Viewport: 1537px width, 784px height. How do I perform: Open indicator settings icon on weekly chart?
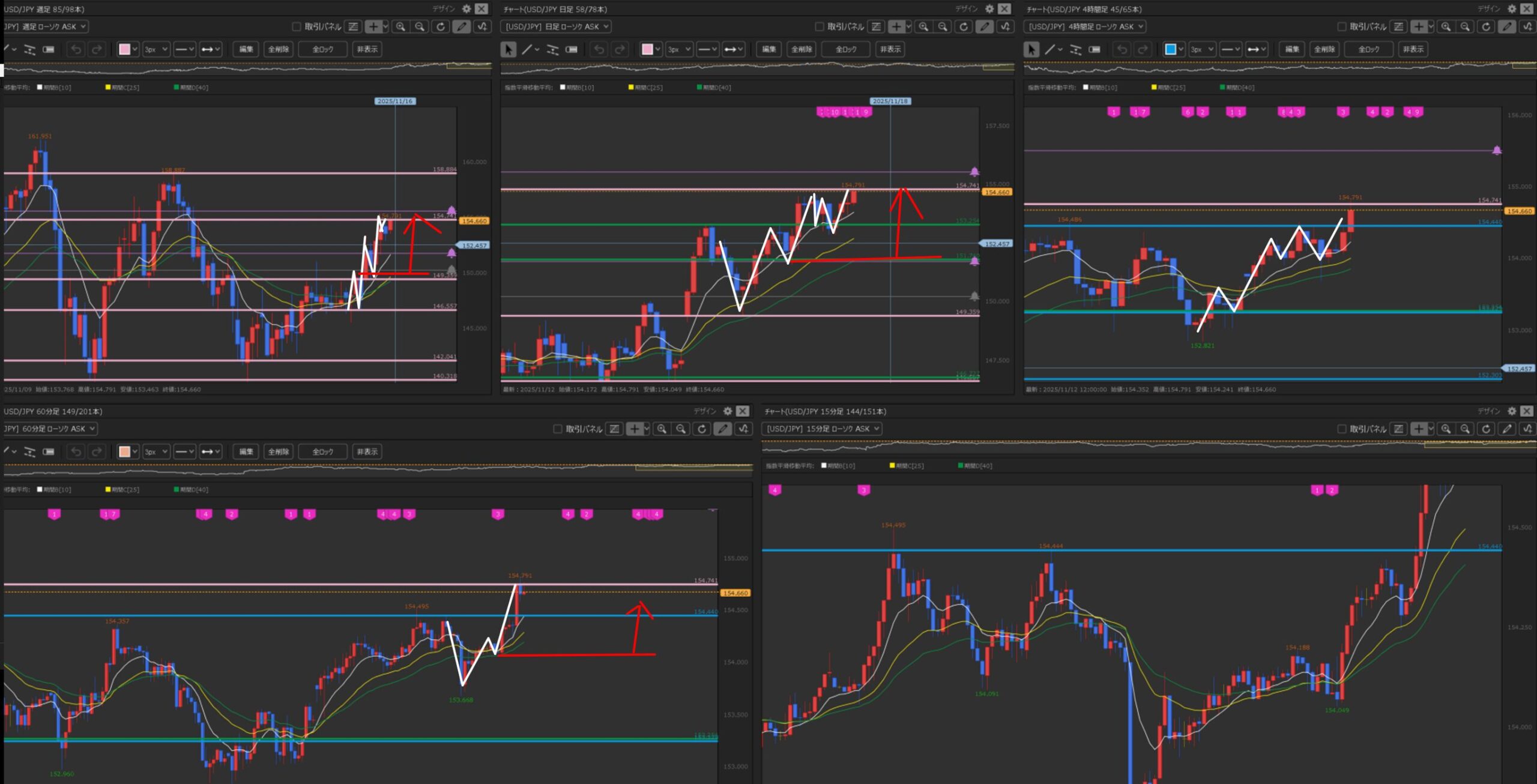click(x=483, y=26)
